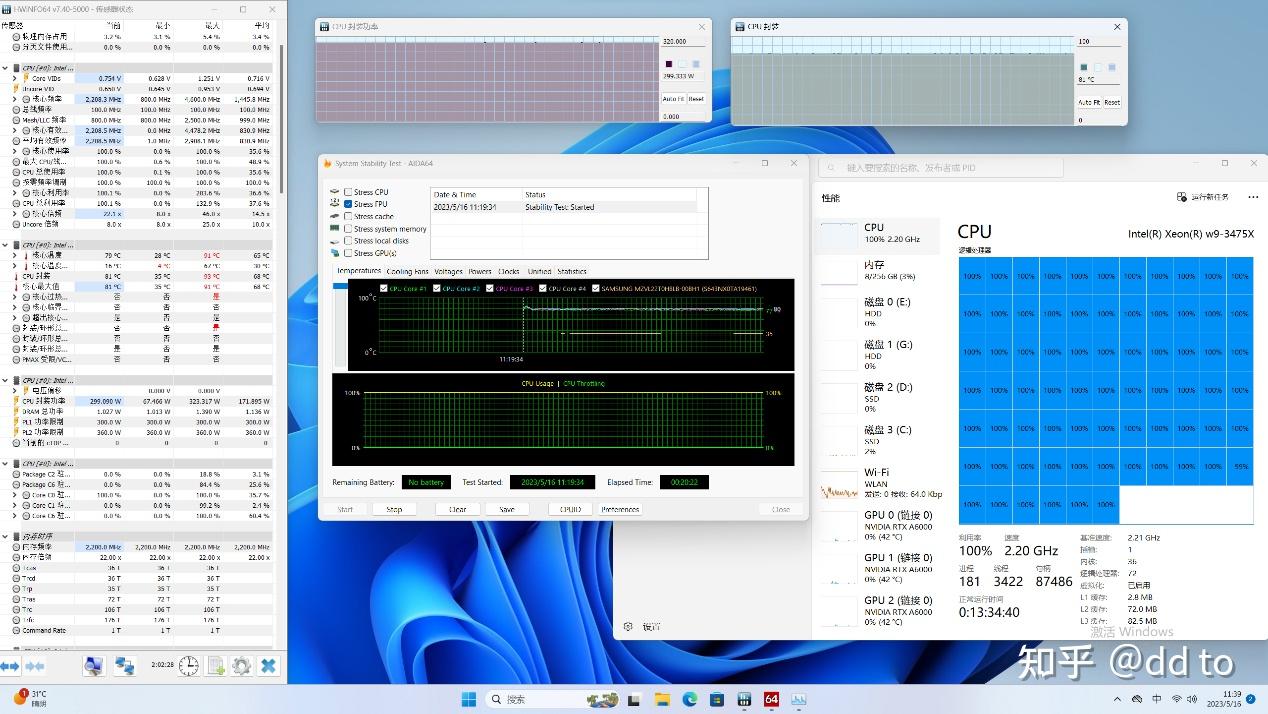Image resolution: width=1268 pixels, height=714 pixels.
Task: Open AIDA64 from the Windows taskbar
Action: coord(771,699)
